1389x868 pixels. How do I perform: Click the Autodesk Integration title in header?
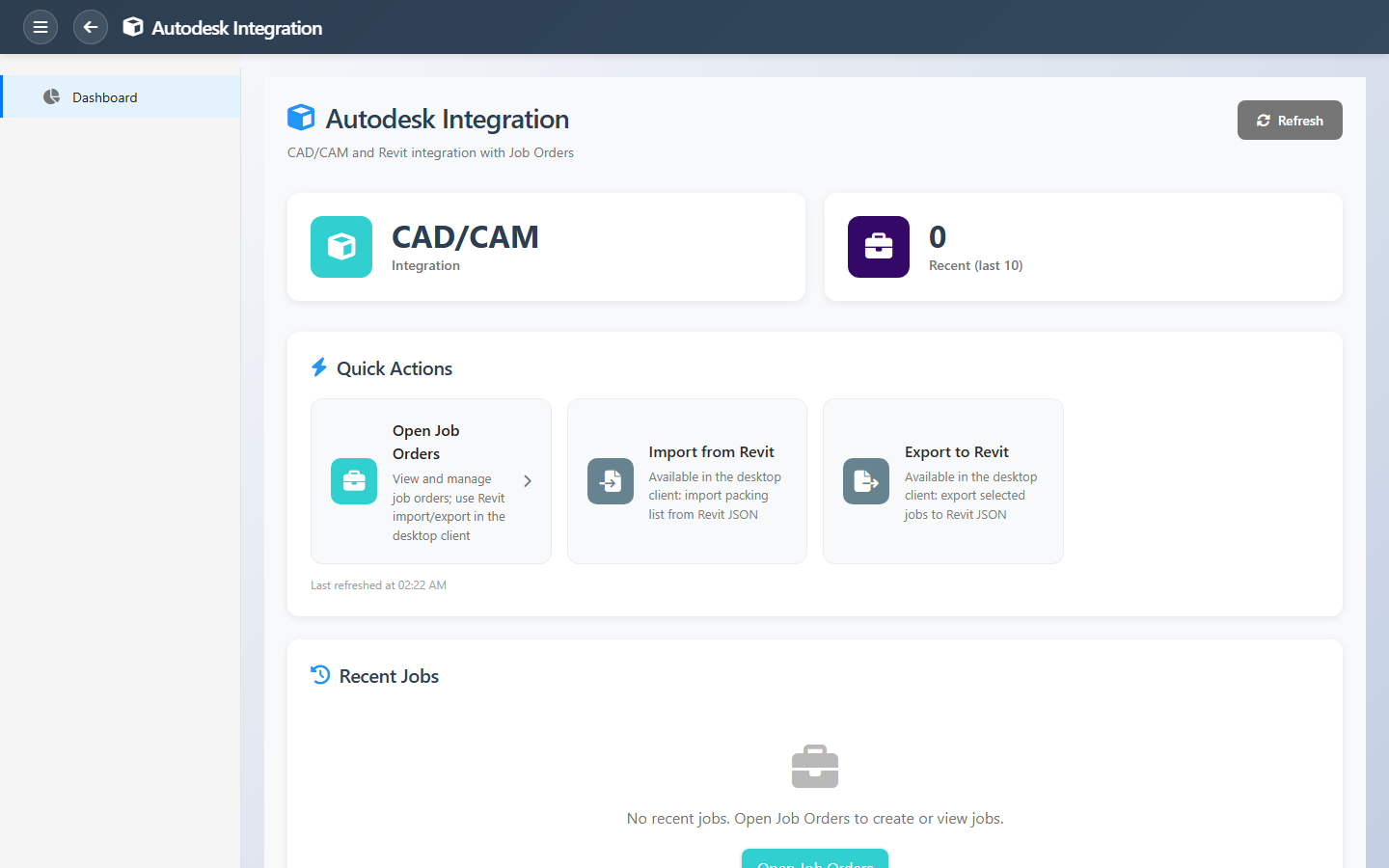click(x=237, y=28)
